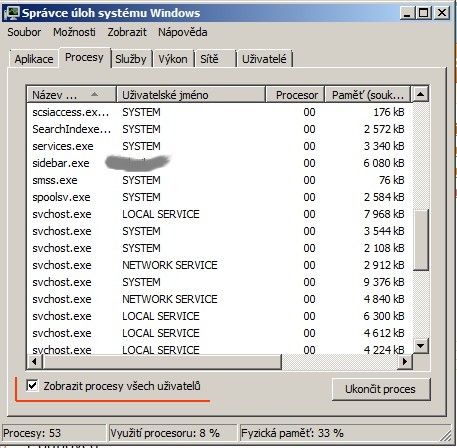Viewport: 457px width, 448px height.
Task: Sort by Uživatelské jméno column header
Action: [191, 95]
